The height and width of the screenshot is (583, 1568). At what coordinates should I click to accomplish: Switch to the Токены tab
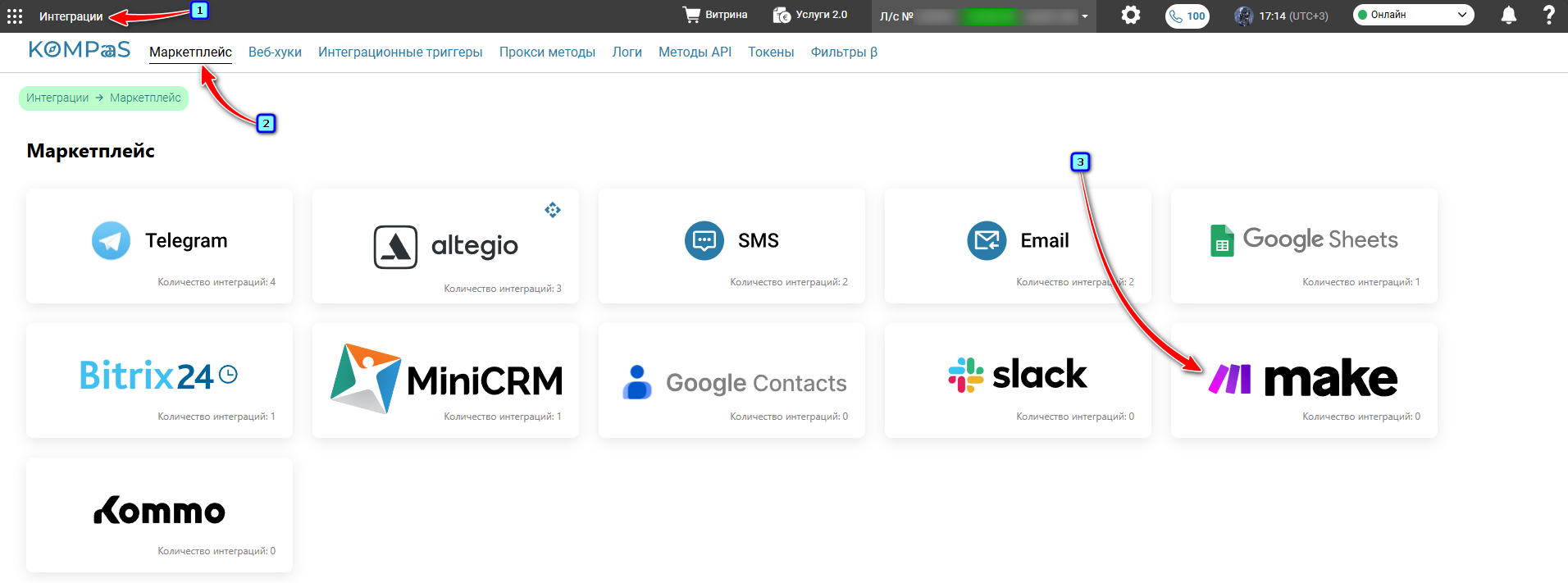(771, 52)
